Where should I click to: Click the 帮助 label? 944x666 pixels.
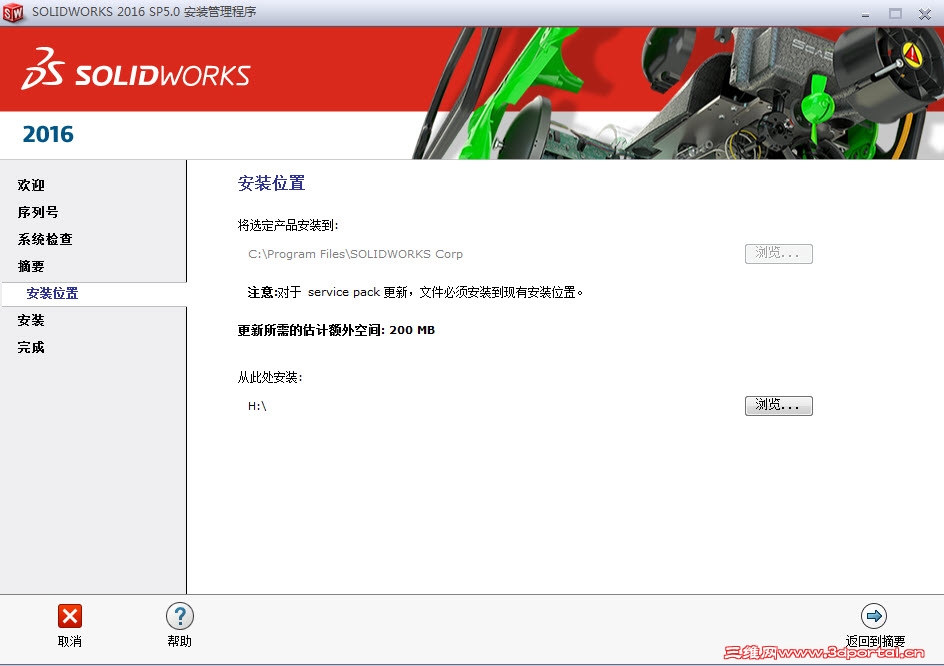(x=179, y=642)
